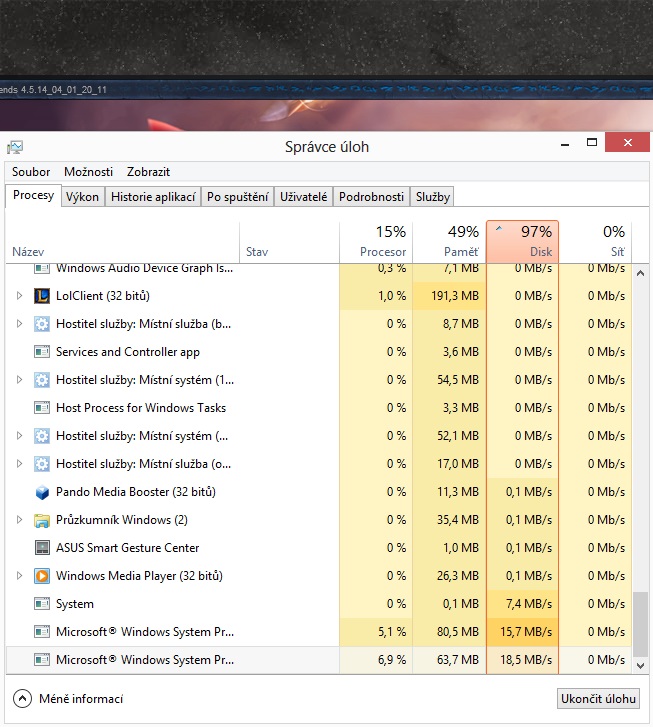Viewport: 653px width, 727px height.
Task: Switch to the Historie aplikací tab
Action: (153, 197)
